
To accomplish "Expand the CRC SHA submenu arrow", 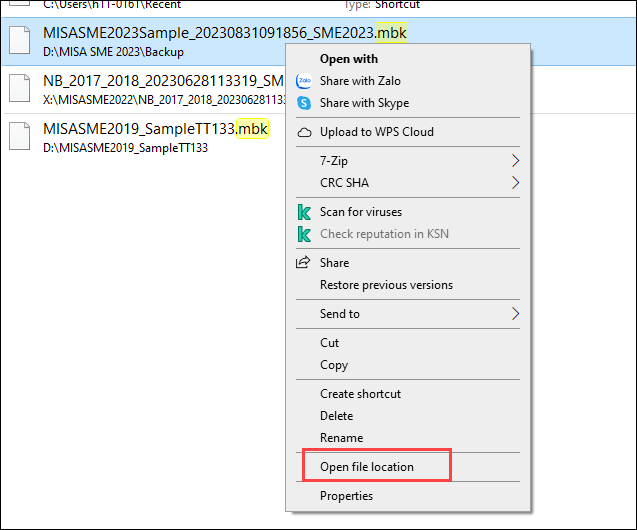I will point(516,183).
